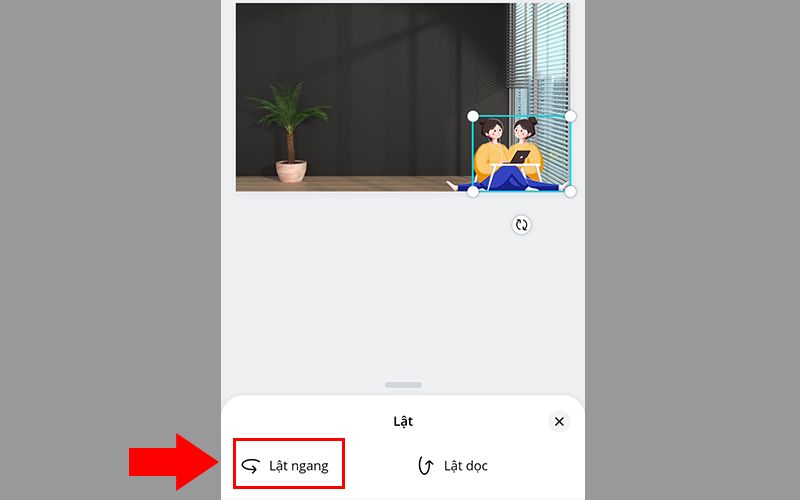Click the Lật ngang horizontal flip arrow icon
Screen dimensions: 800x500
(x=251, y=466)
